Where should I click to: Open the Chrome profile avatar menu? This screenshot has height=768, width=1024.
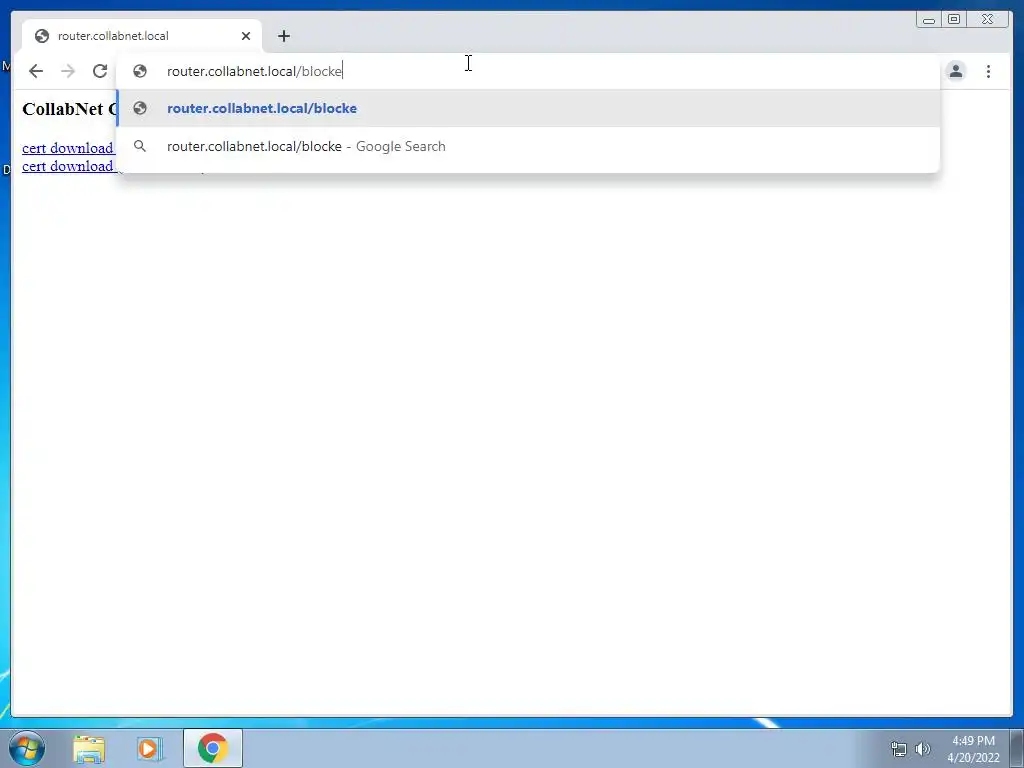955,71
